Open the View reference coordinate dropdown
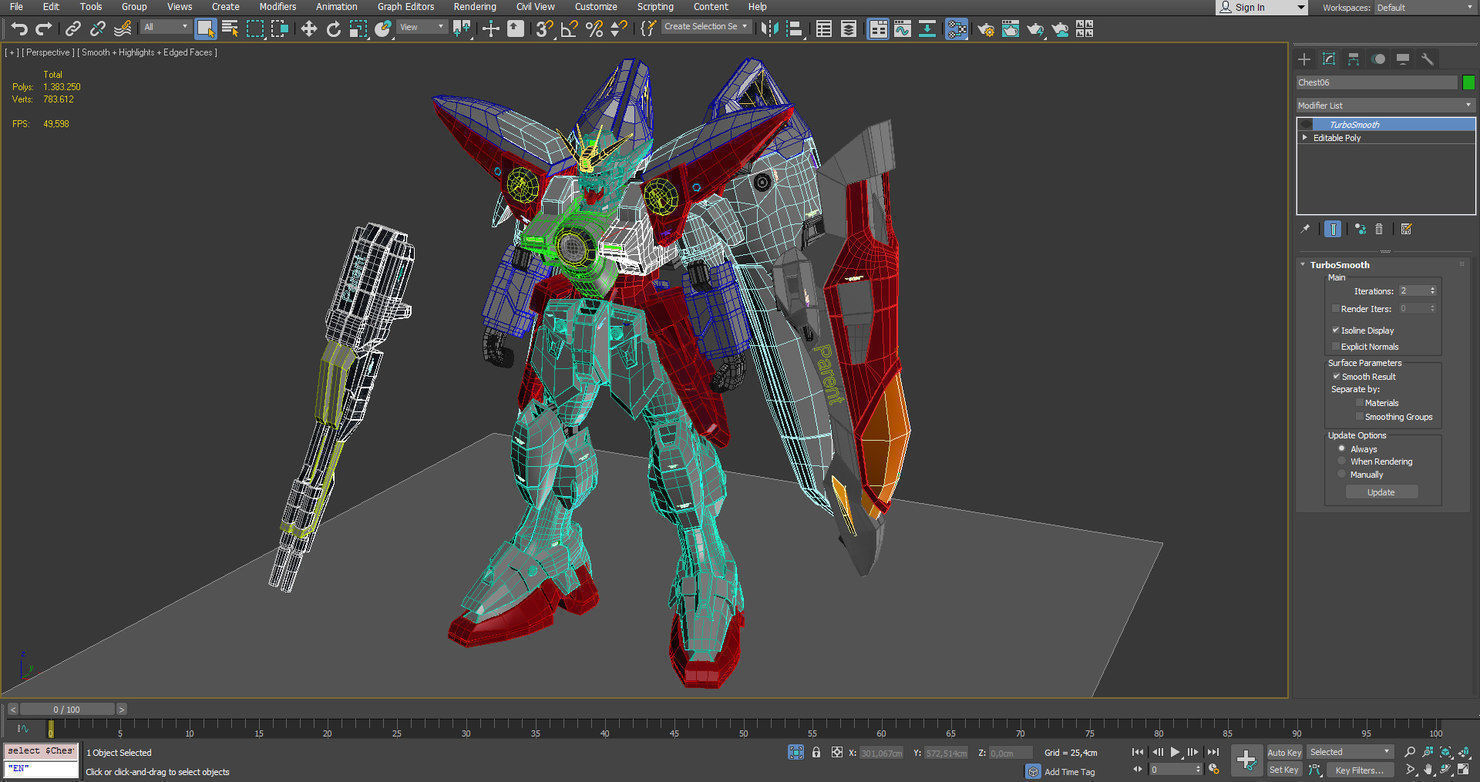 point(422,27)
